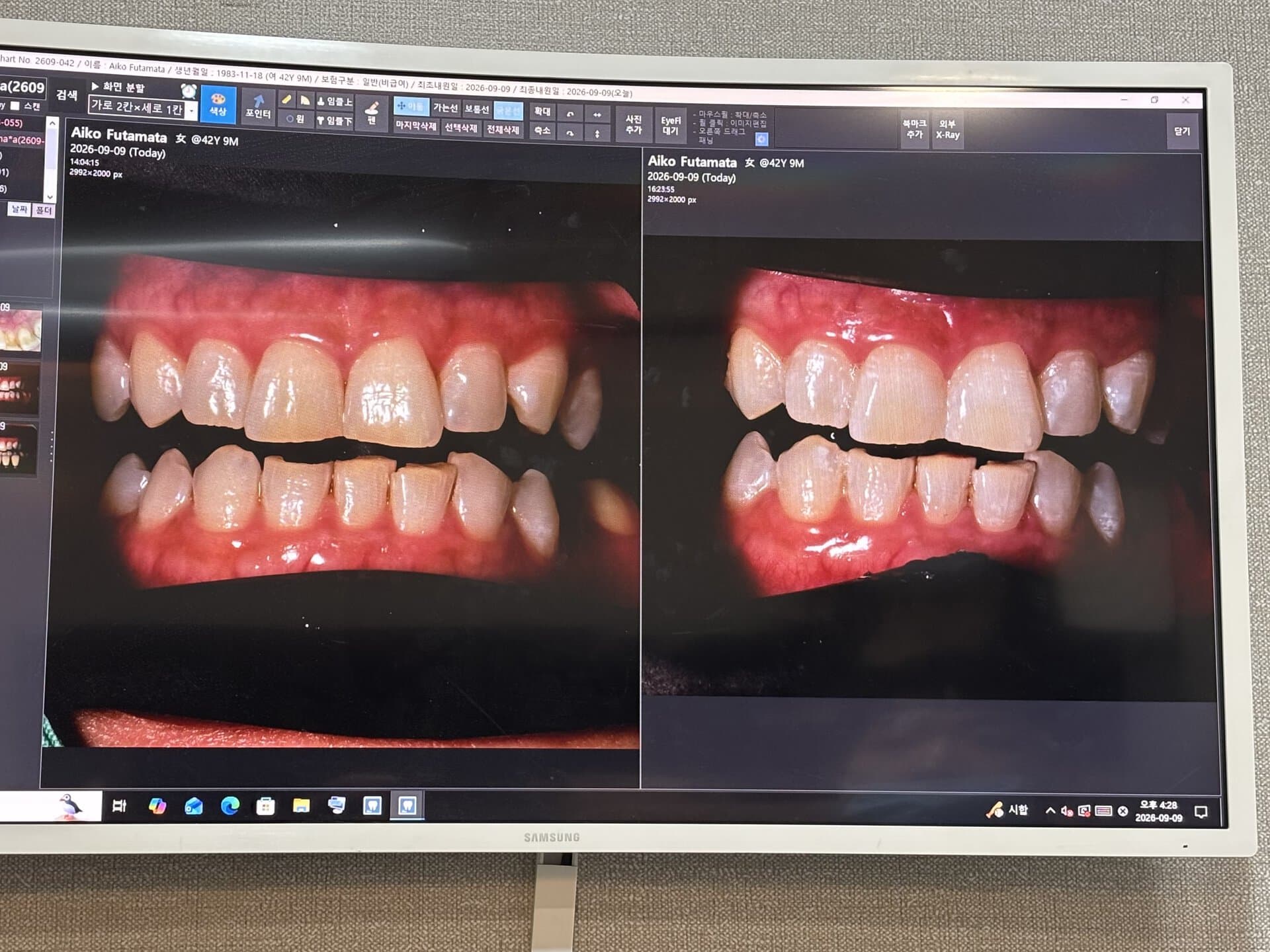The width and height of the screenshot is (1270, 952).
Task: Select the 포인터 pointer arrow tool
Action: [258, 106]
